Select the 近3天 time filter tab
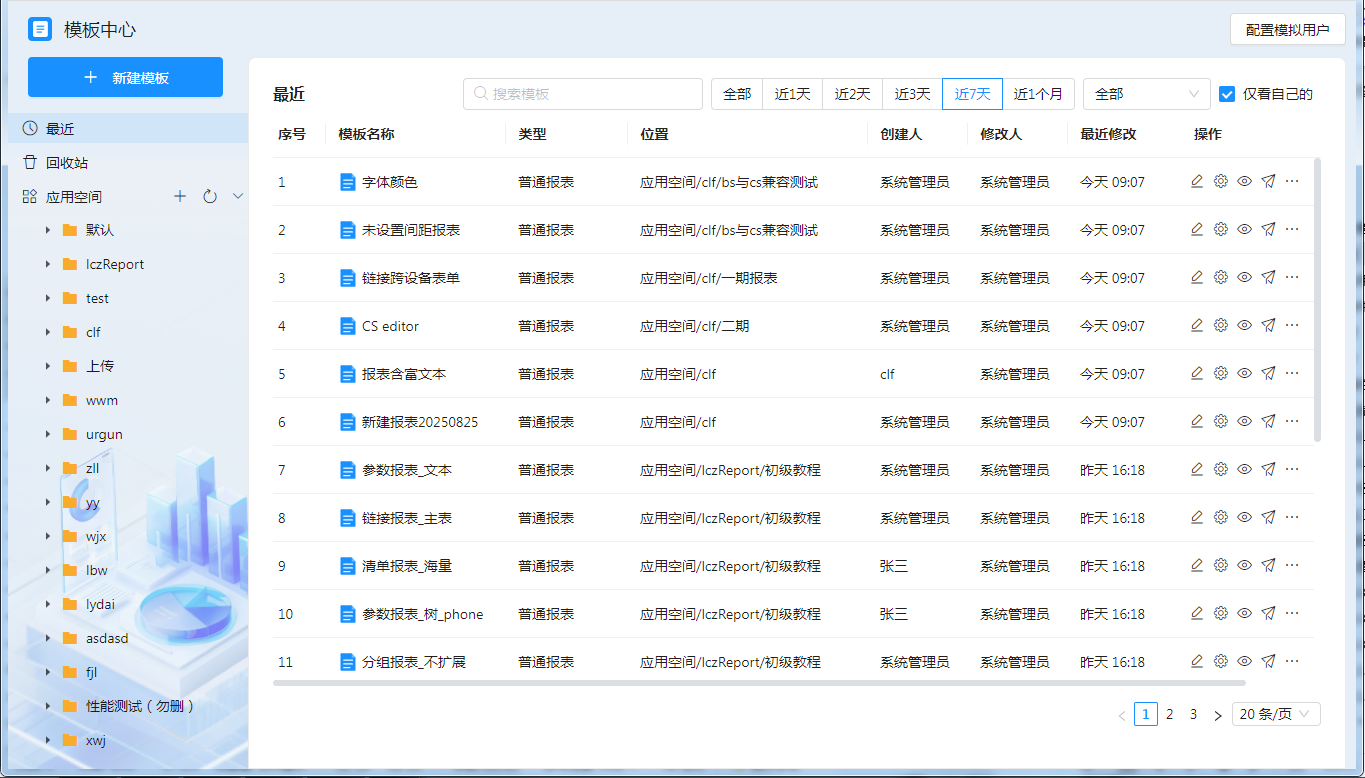The image size is (1365, 778). 912,94
